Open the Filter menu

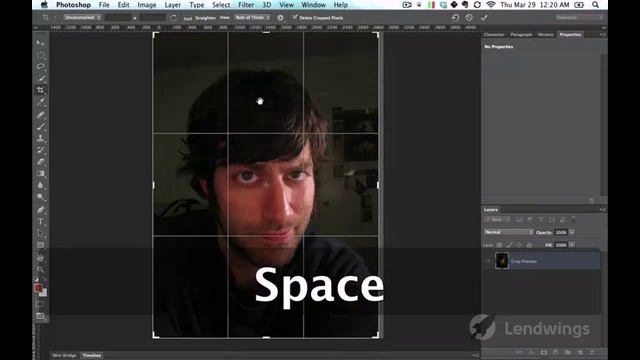point(246,5)
